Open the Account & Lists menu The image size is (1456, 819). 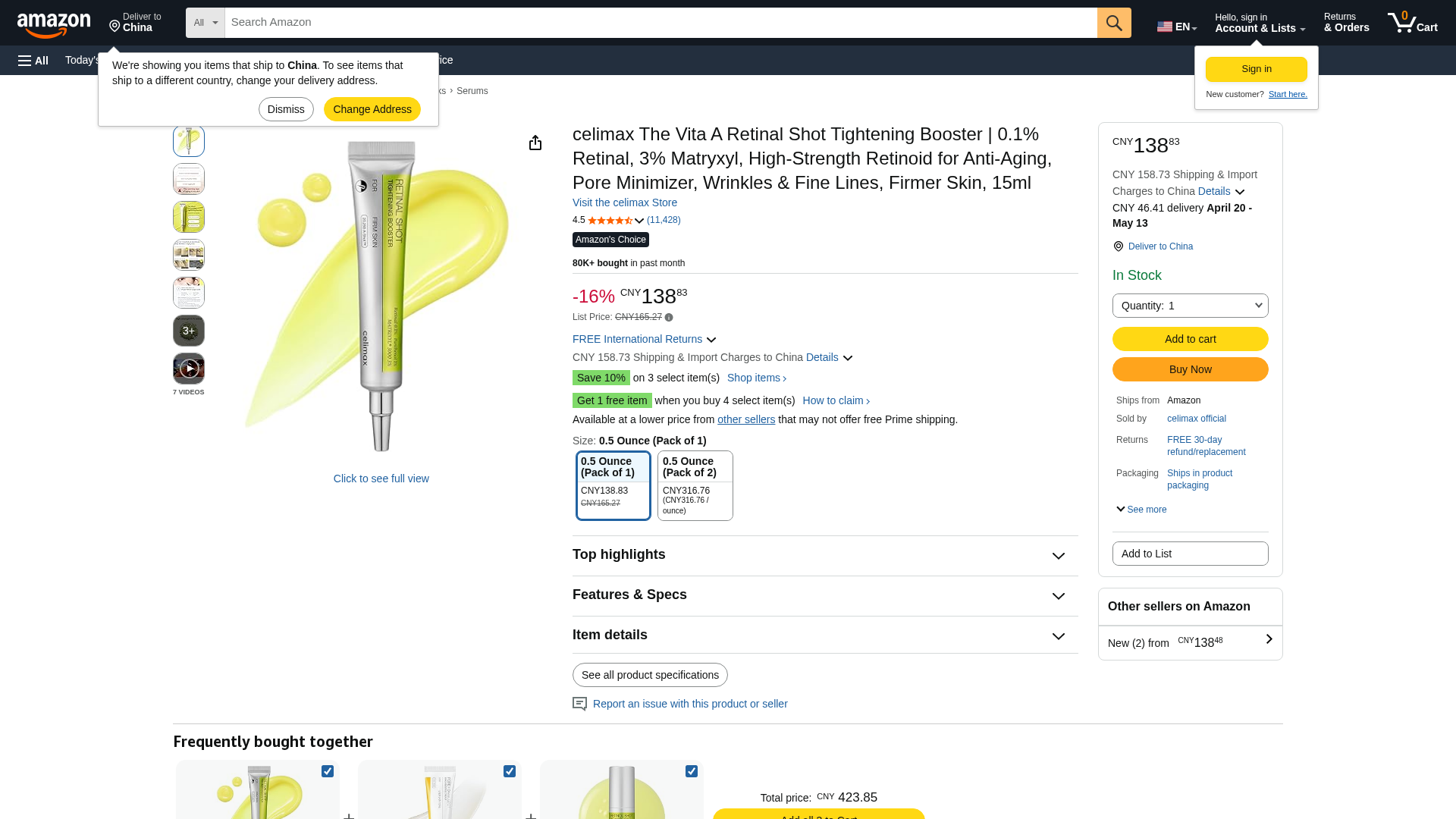click(x=1259, y=23)
